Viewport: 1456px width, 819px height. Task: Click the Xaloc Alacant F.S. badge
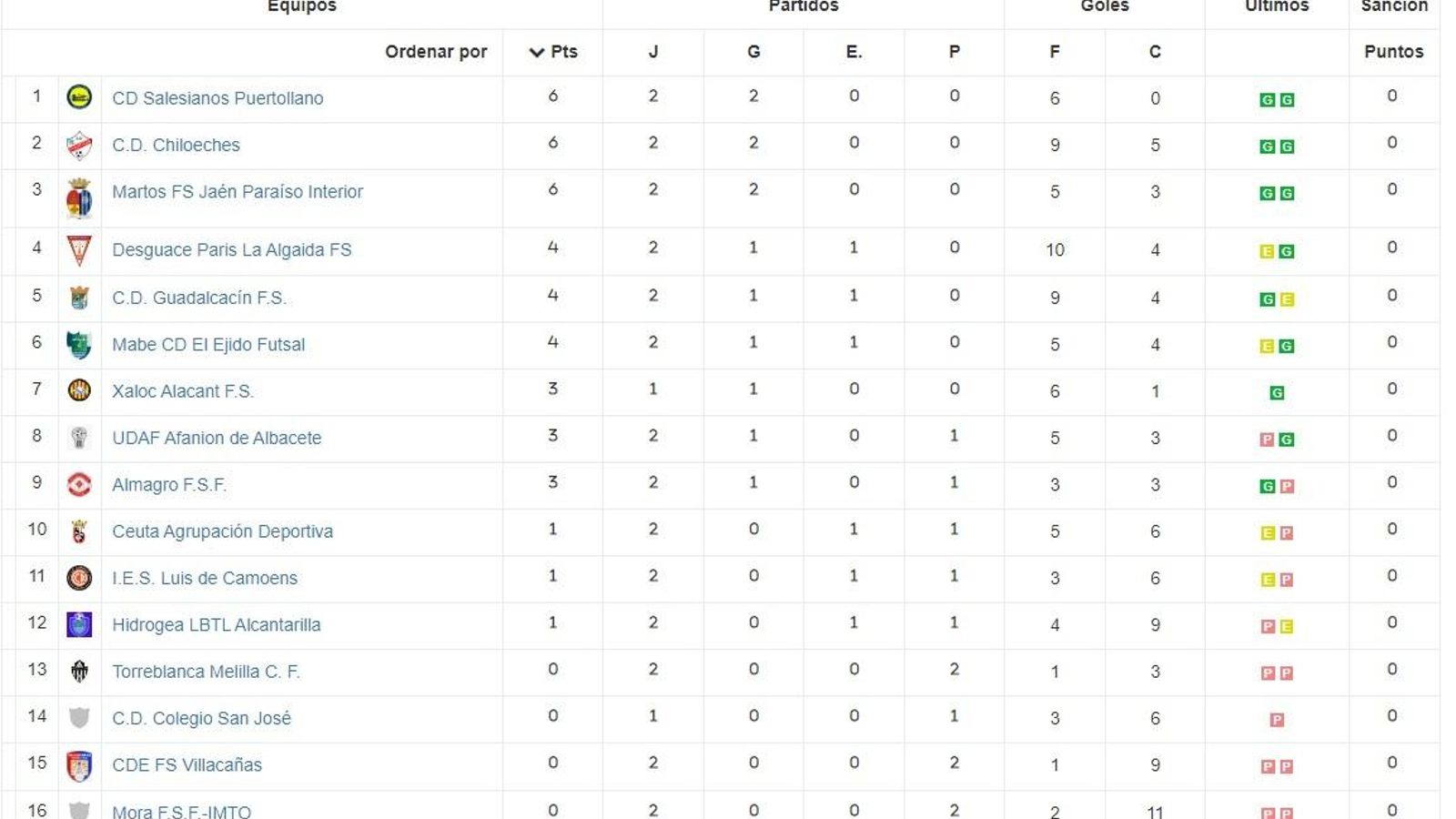click(80, 389)
